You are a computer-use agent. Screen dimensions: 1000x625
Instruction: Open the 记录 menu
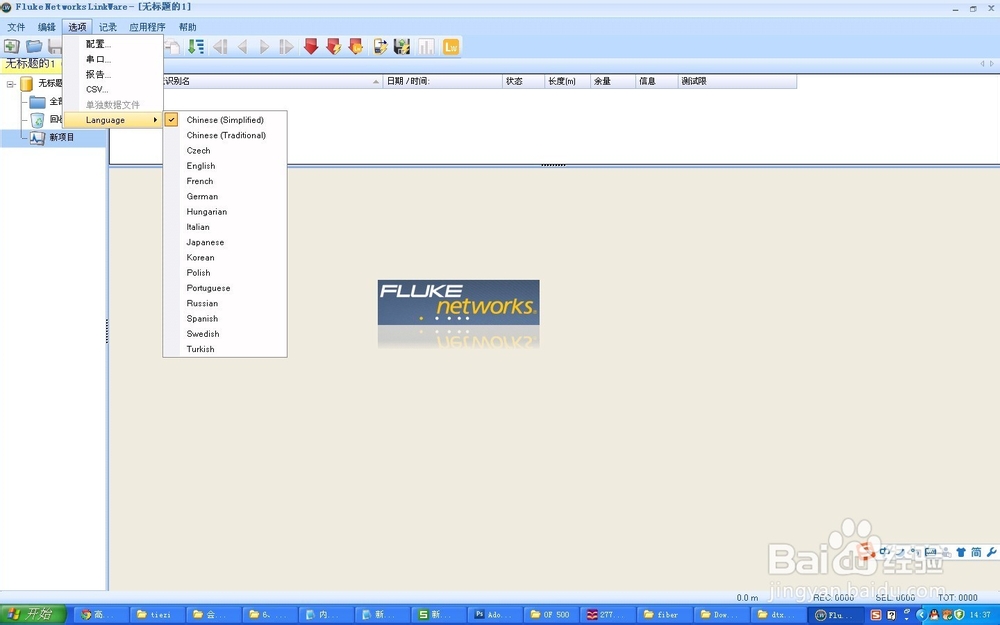[108, 27]
